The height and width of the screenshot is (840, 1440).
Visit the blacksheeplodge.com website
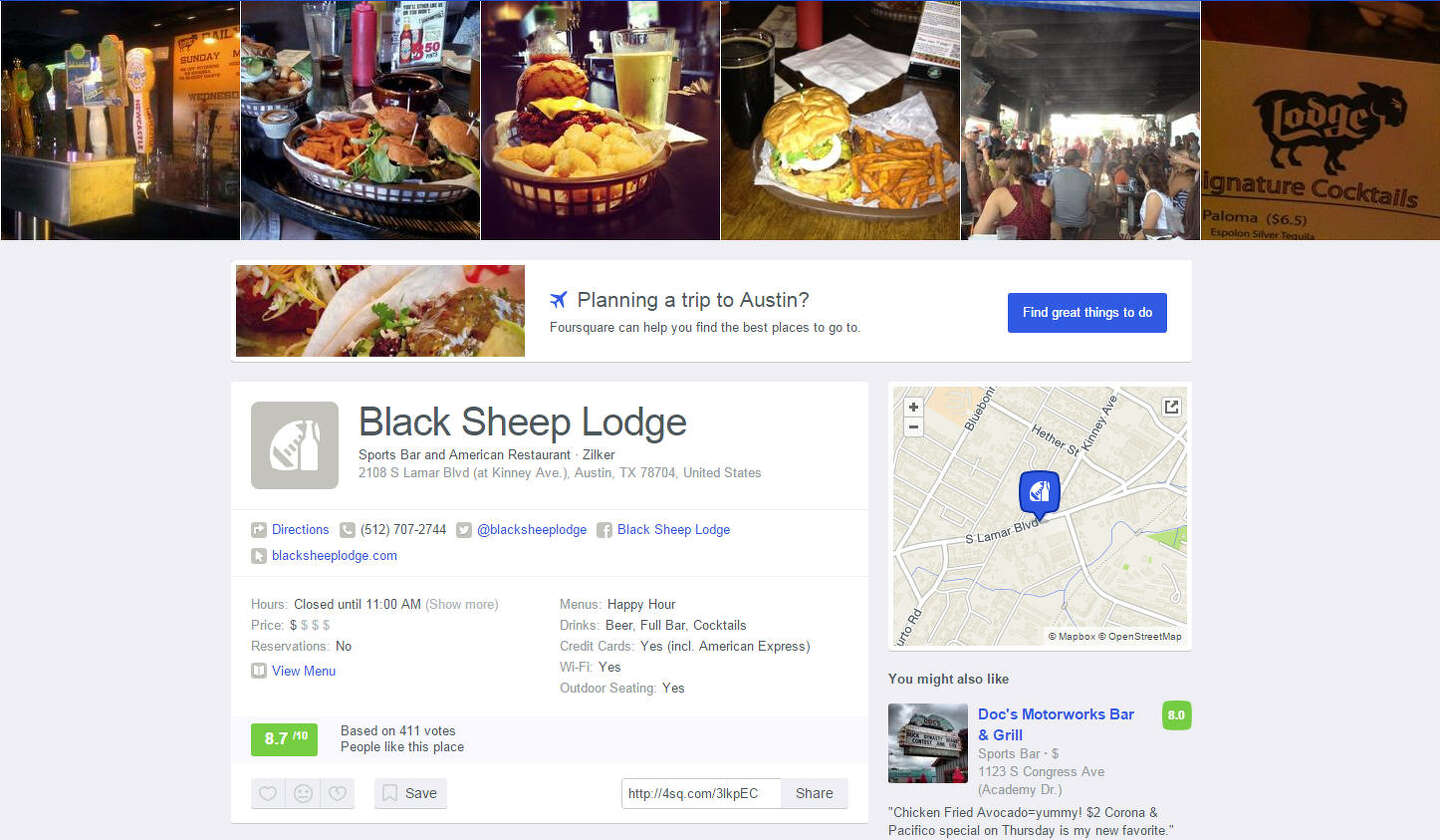334,556
